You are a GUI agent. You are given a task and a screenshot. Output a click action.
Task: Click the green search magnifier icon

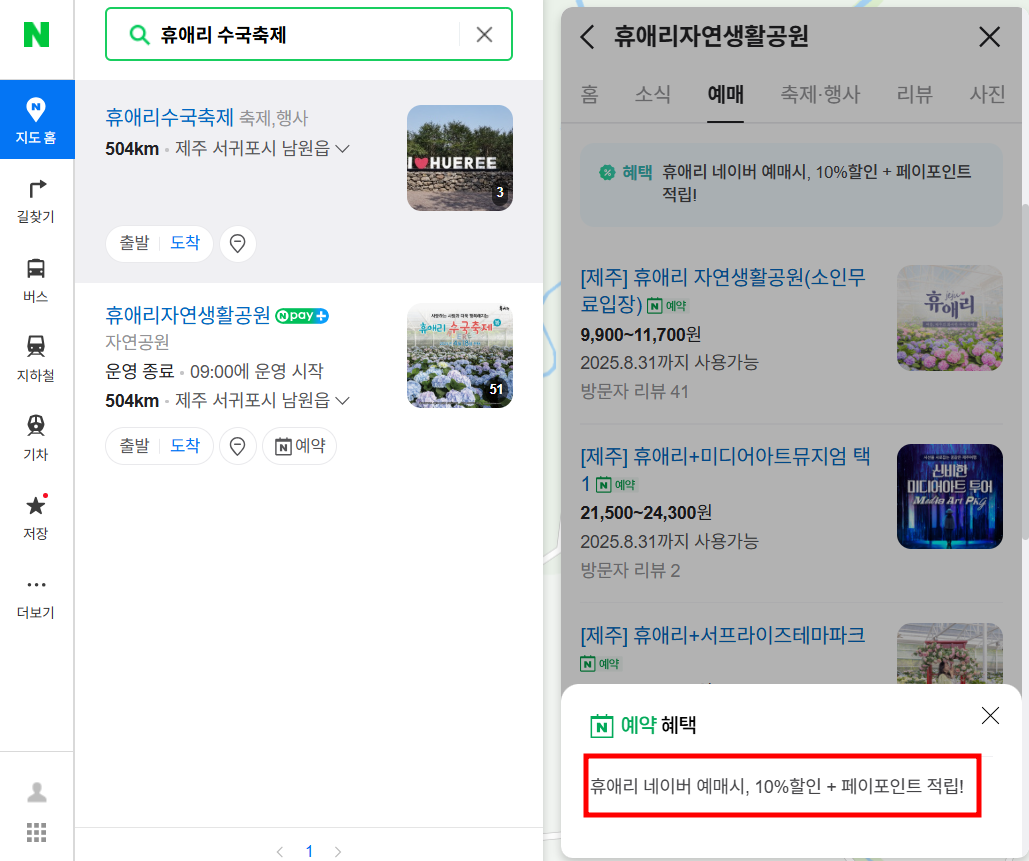pos(139,34)
